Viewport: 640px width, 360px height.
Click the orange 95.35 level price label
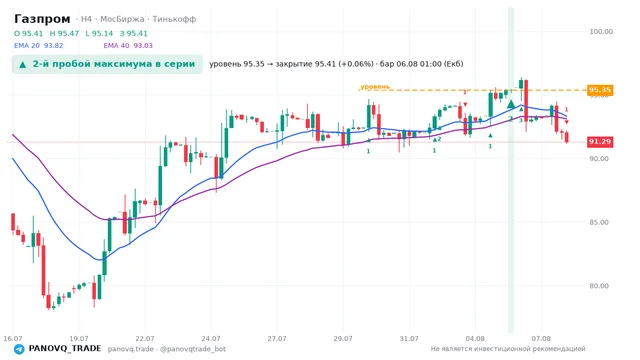click(x=600, y=90)
